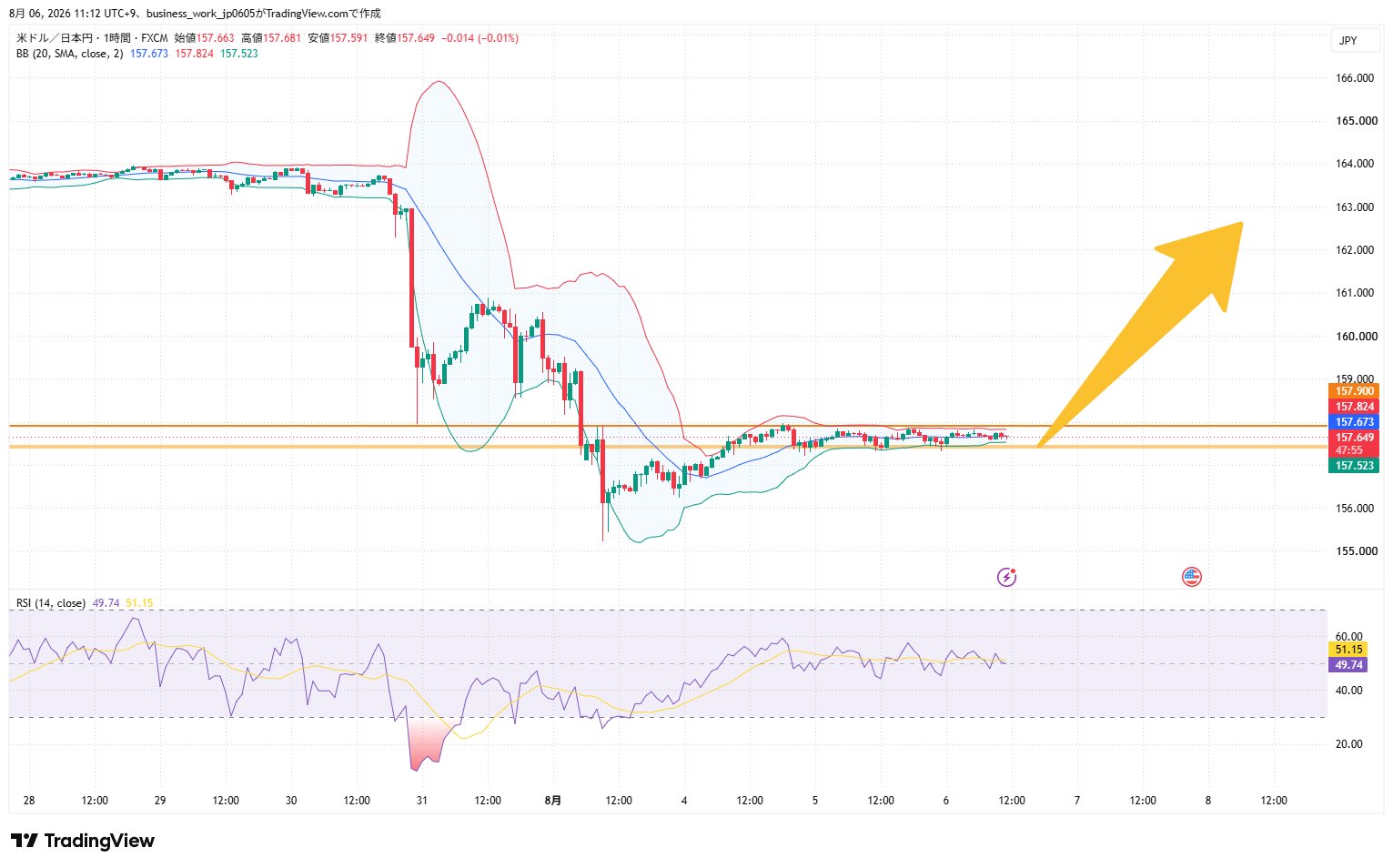Screen dimensions: 1393x868
Task: Click the purple lightning event icon
Action: 1006,576
